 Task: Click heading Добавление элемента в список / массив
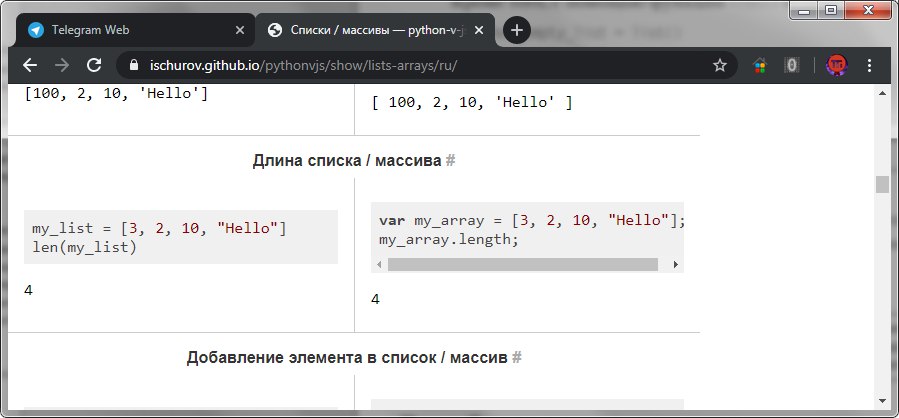[347, 358]
